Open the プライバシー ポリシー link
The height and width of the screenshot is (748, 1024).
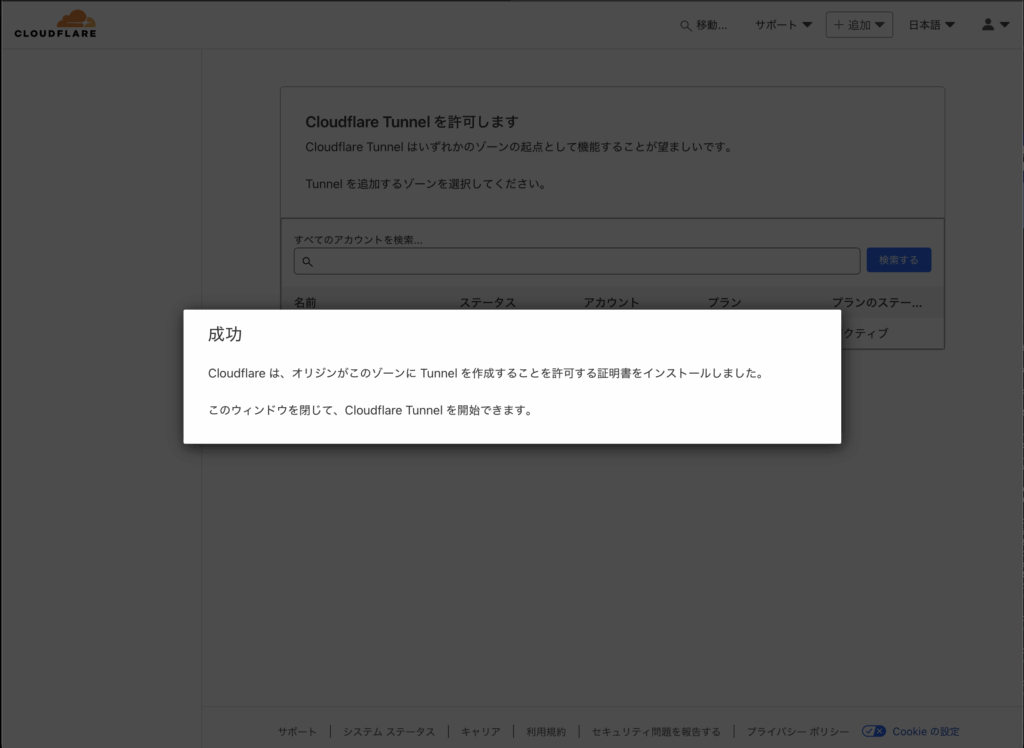point(798,732)
